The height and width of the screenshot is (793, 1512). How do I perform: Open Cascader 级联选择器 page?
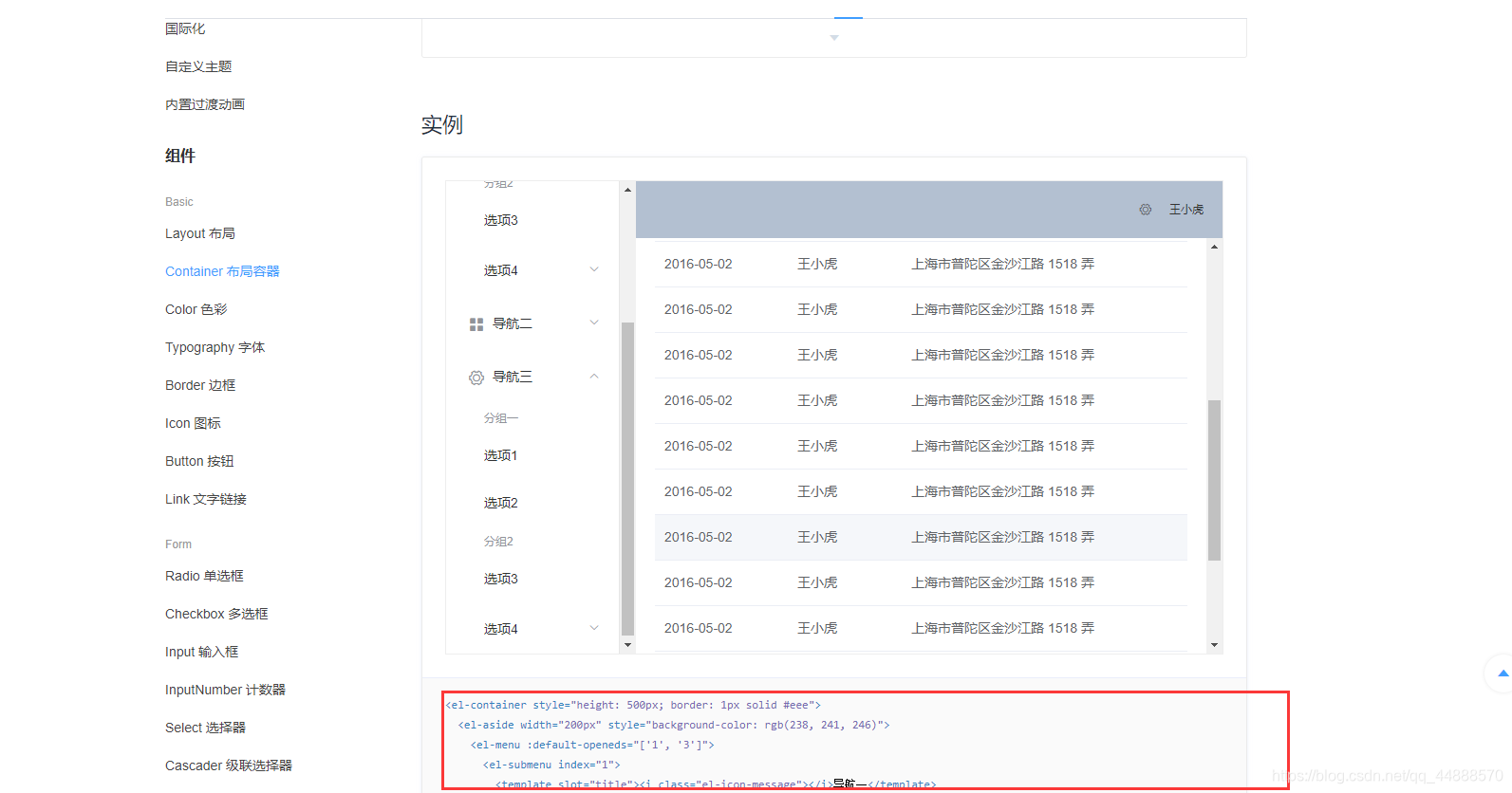coord(229,765)
